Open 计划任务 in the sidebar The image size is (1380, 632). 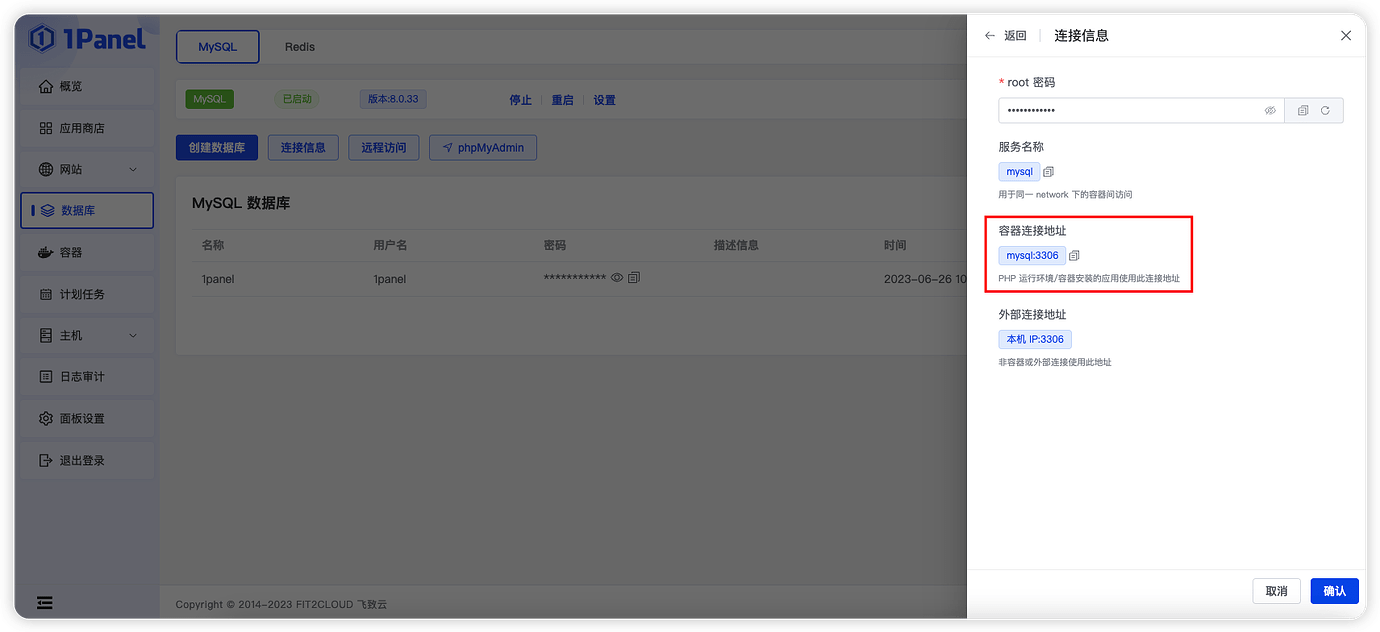pos(87,294)
